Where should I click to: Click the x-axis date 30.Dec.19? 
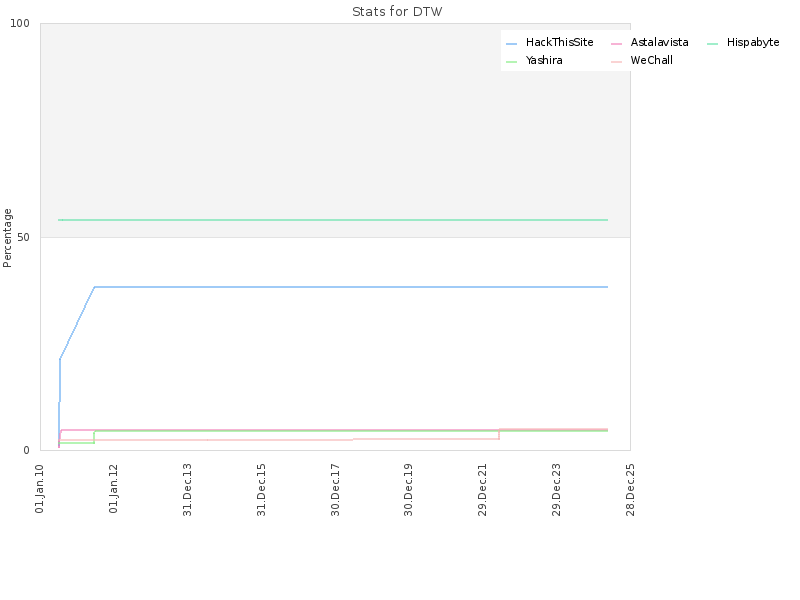(408, 490)
